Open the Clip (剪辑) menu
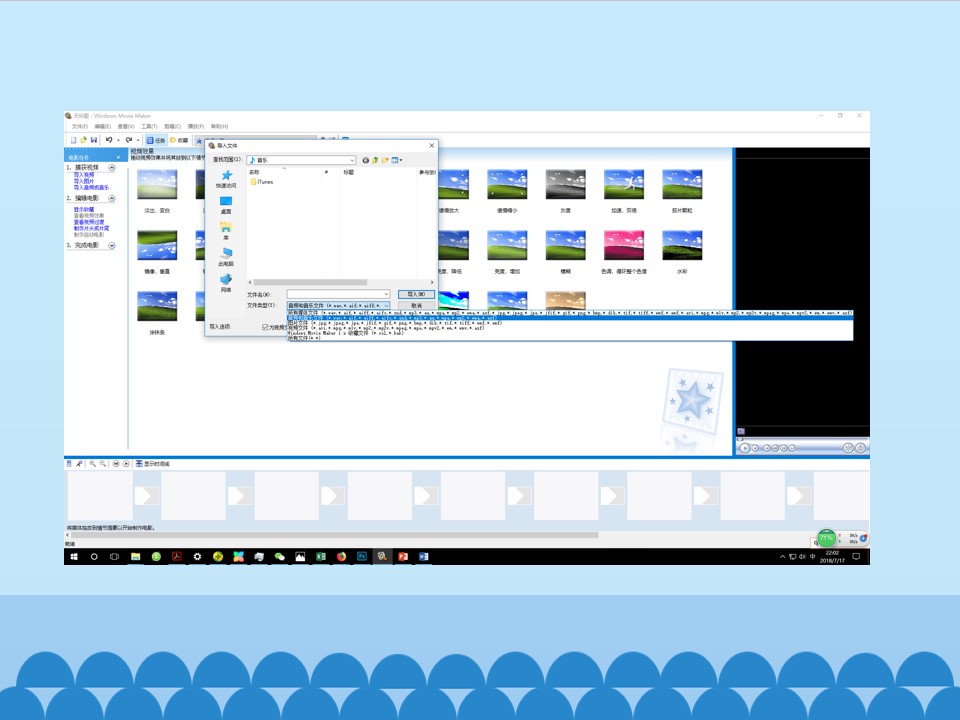Viewport: 960px width, 720px height. [x=173, y=127]
